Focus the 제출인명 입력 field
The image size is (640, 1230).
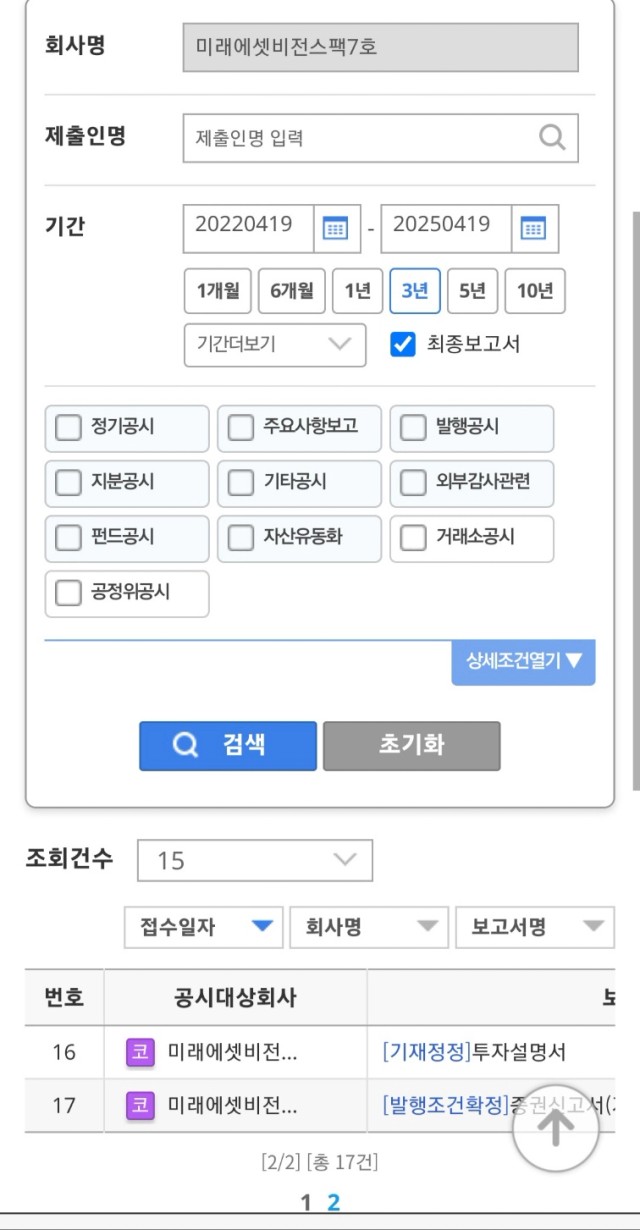pyautogui.click(x=380, y=138)
